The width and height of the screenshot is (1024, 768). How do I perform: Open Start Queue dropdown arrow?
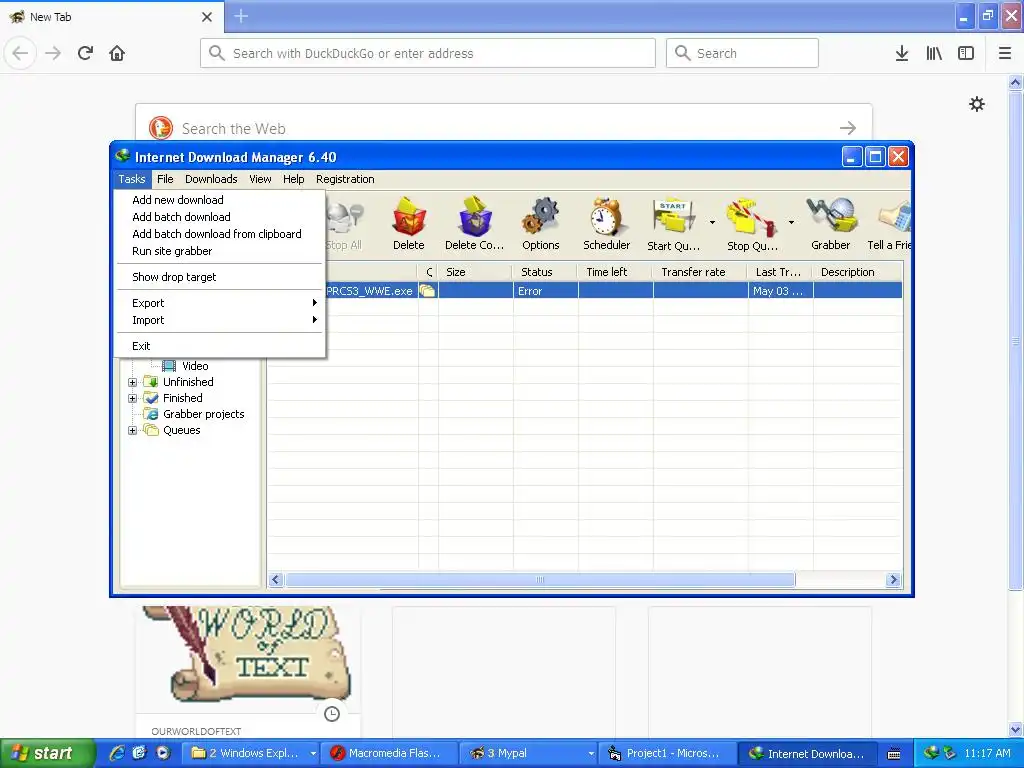712,223
